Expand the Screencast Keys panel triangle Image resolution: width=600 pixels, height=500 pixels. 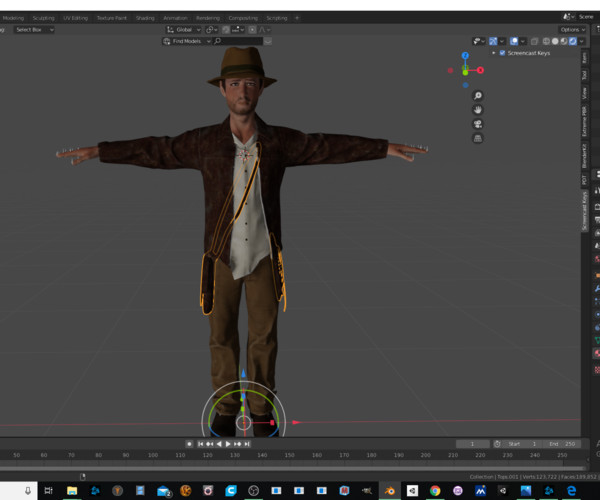click(x=494, y=53)
